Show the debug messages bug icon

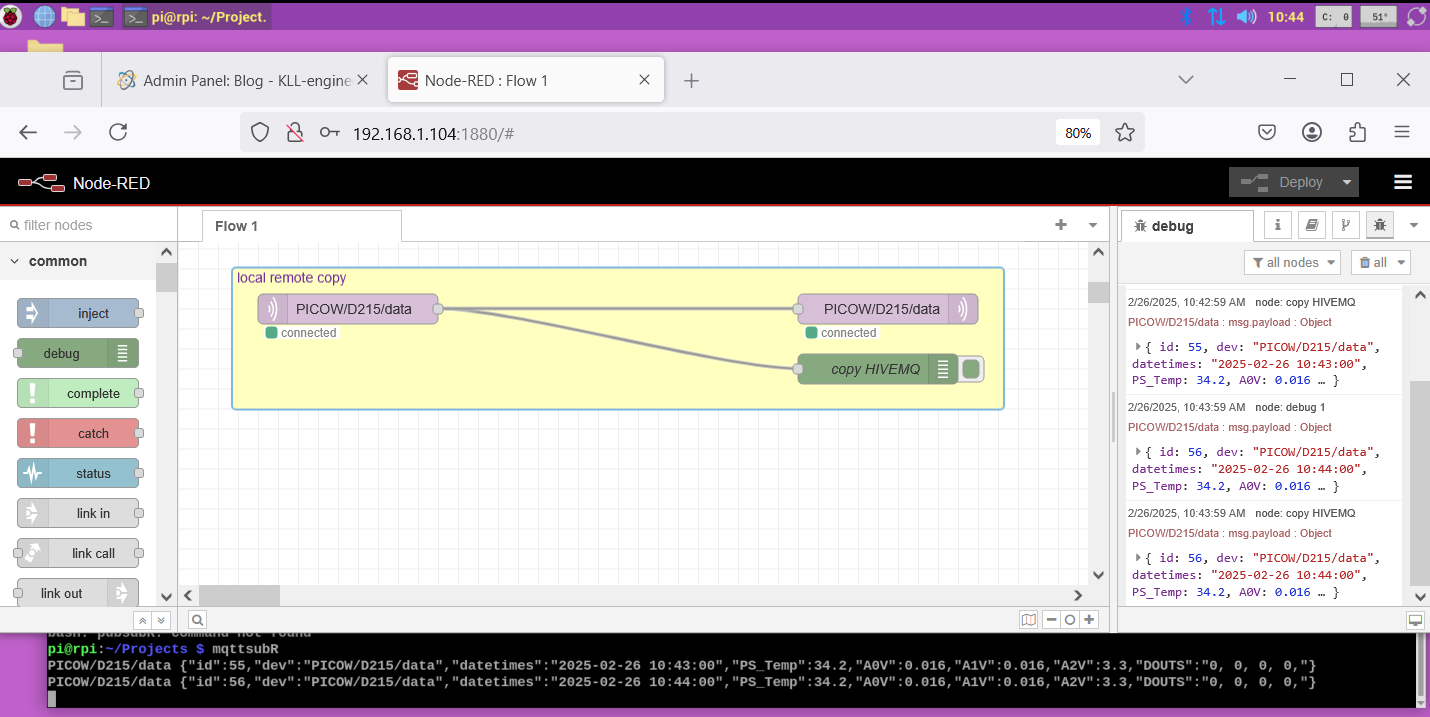(x=1380, y=226)
